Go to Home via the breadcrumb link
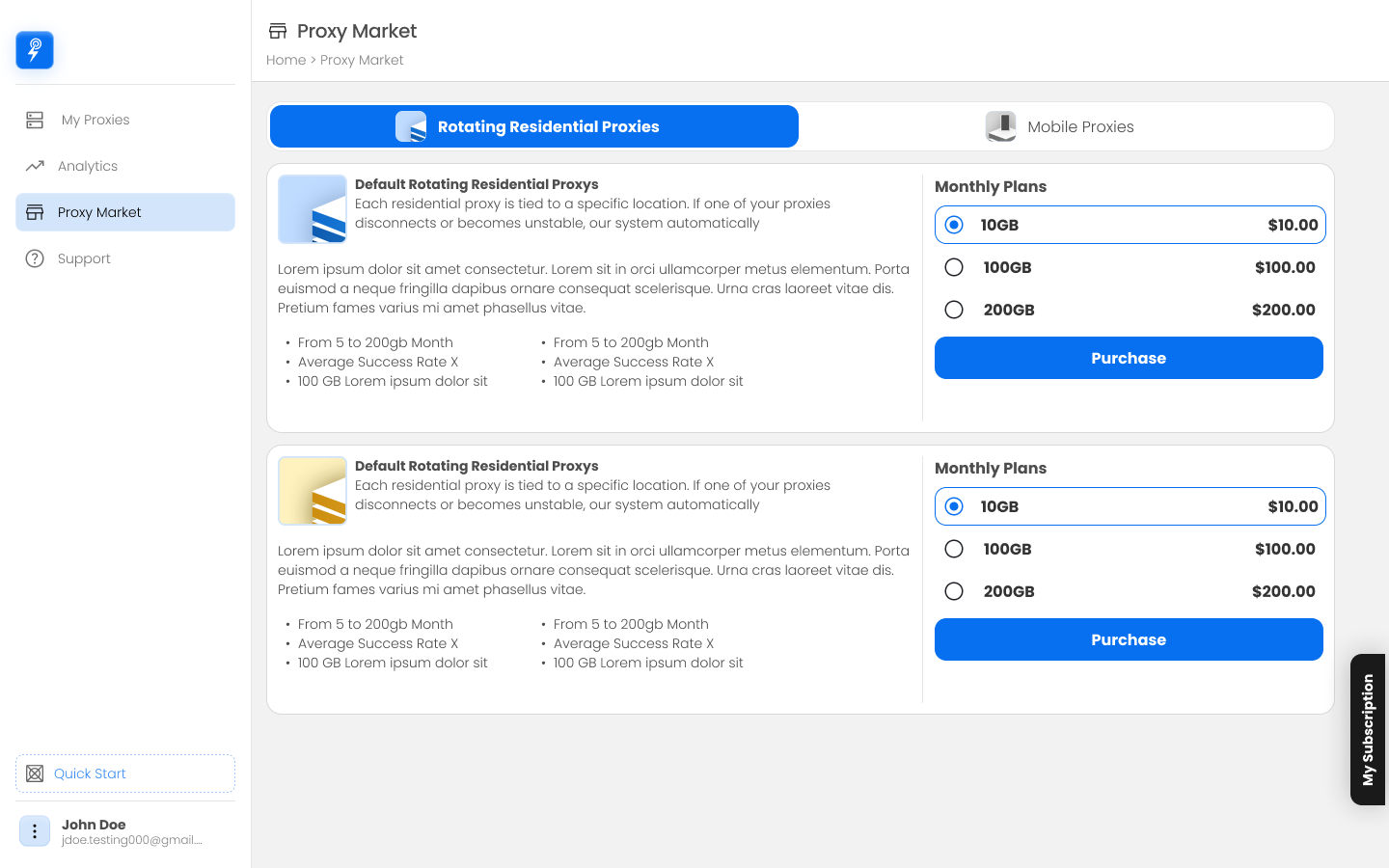The image size is (1389, 868). tap(286, 60)
